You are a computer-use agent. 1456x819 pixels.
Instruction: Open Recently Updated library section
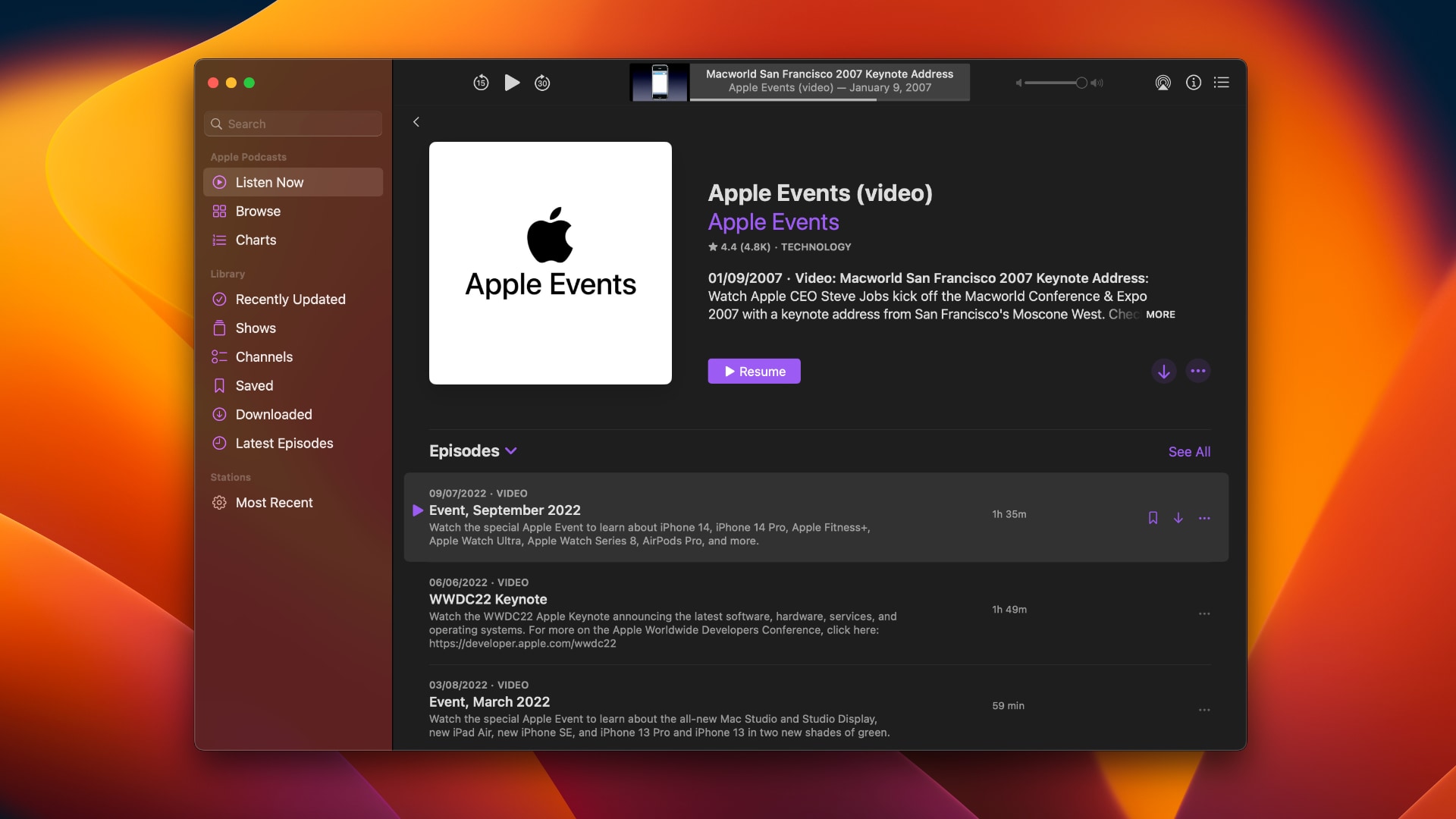tap(293, 299)
